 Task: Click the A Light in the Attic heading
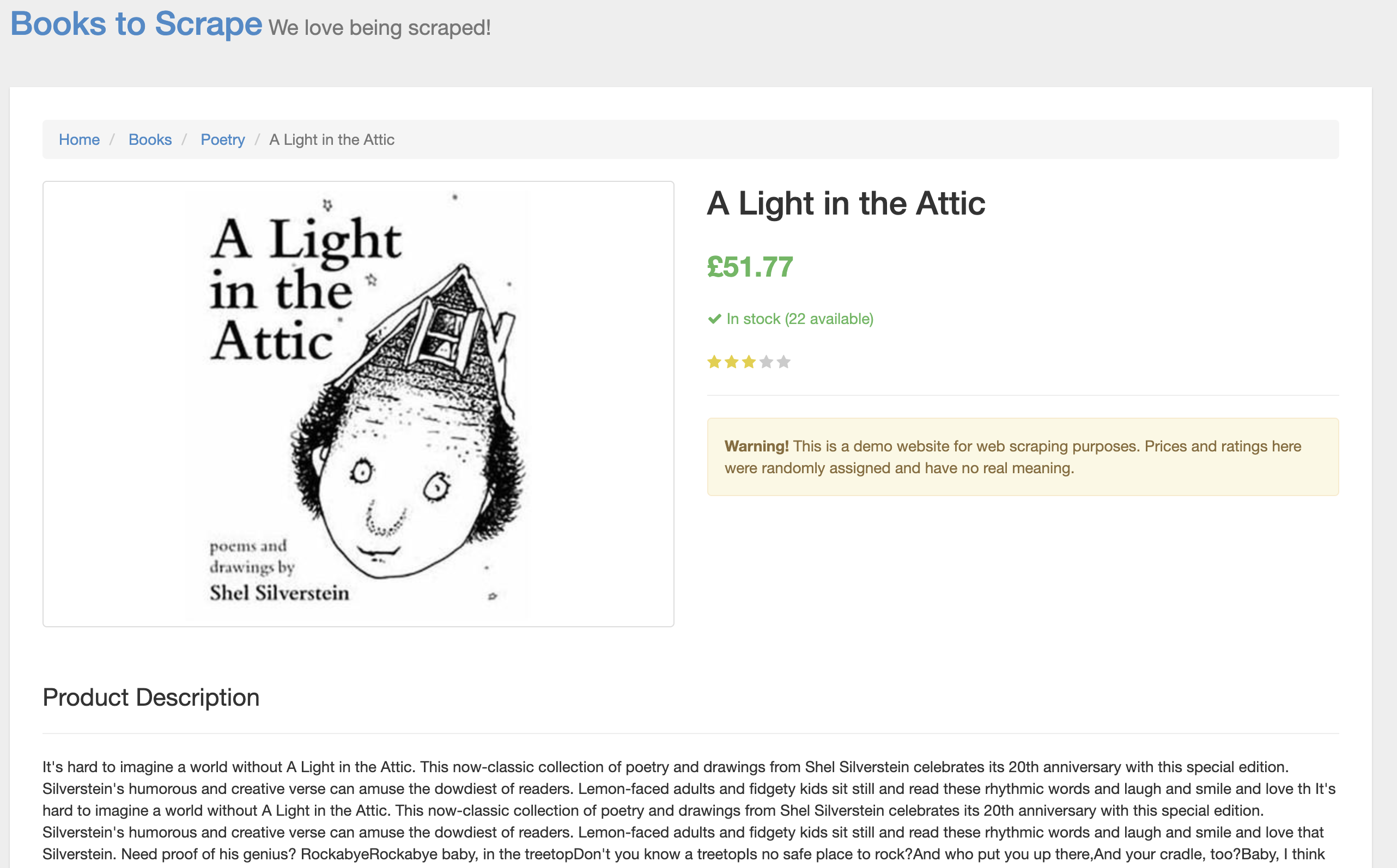click(846, 204)
